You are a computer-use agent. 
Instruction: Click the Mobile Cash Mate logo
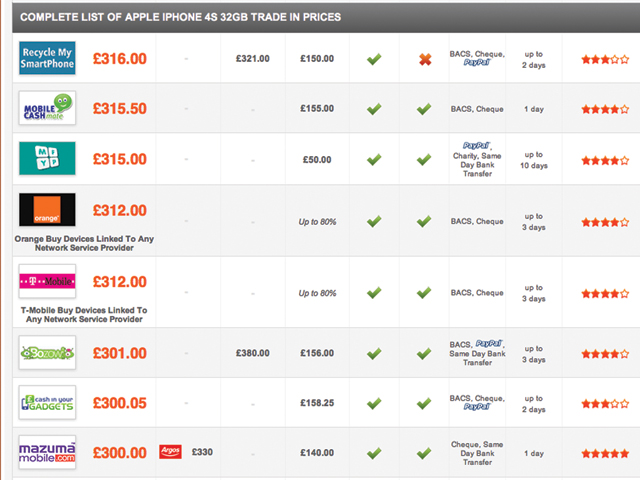(x=47, y=108)
